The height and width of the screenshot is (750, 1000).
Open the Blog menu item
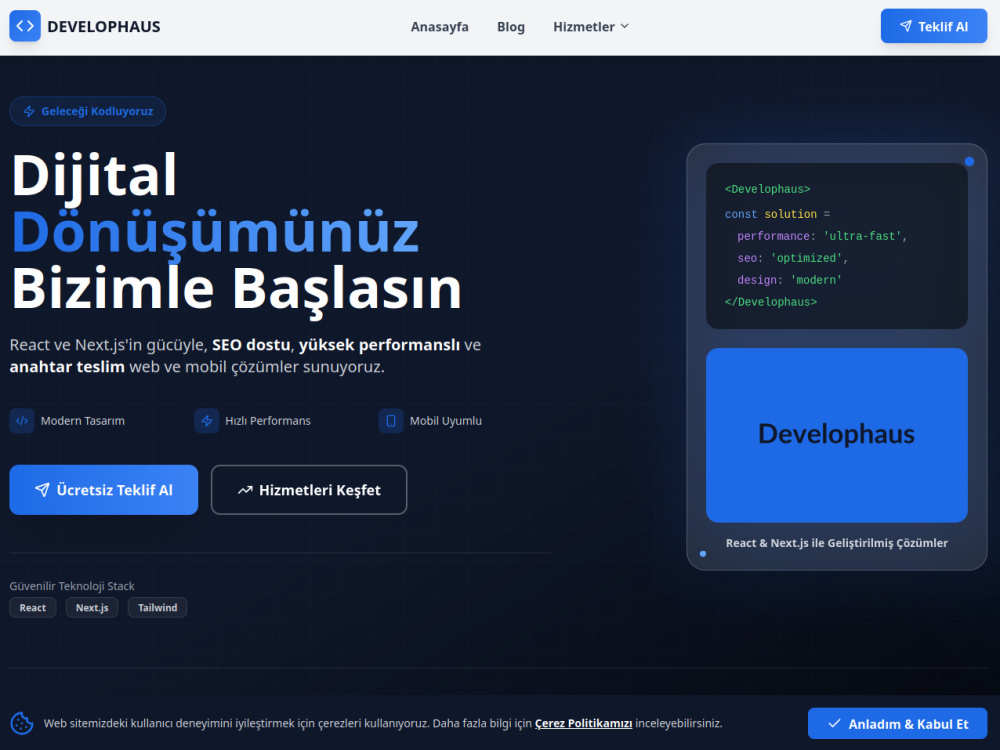point(511,27)
